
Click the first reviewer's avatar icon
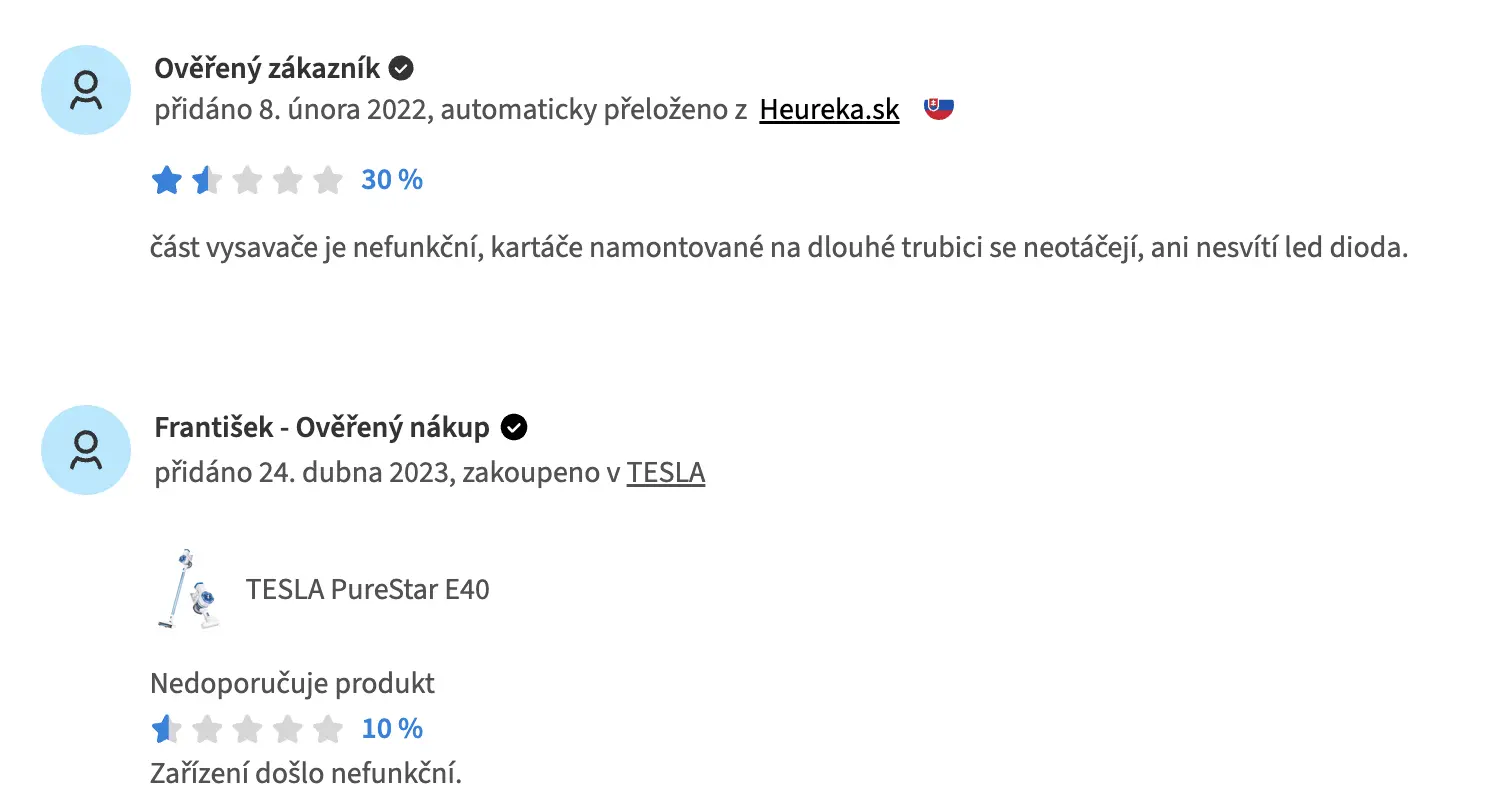tap(86, 90)
